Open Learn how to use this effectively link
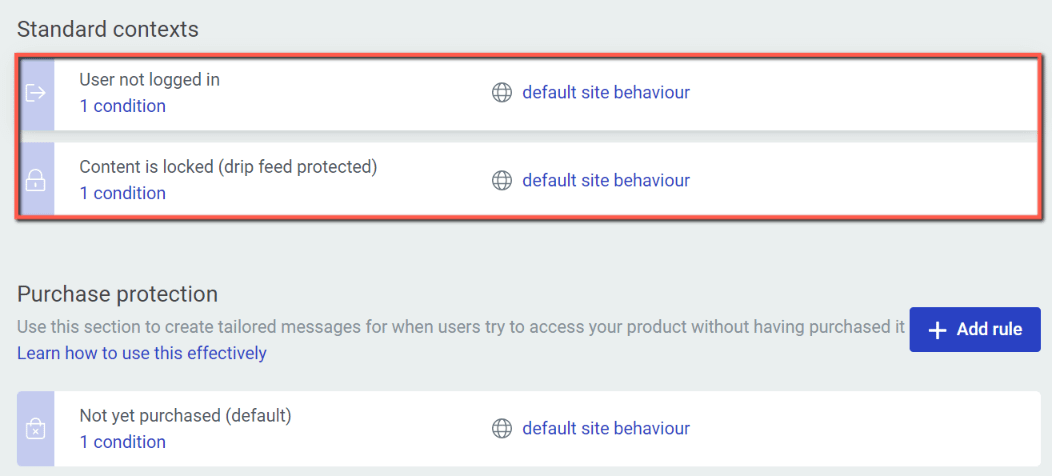 [x=142, y=352]
